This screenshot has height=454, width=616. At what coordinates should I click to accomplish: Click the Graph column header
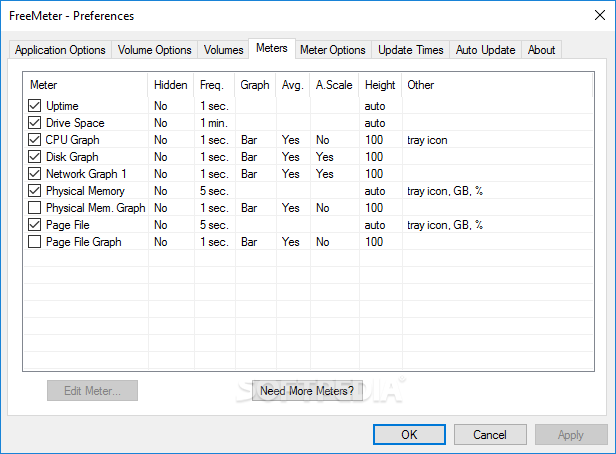click(255, 85)
